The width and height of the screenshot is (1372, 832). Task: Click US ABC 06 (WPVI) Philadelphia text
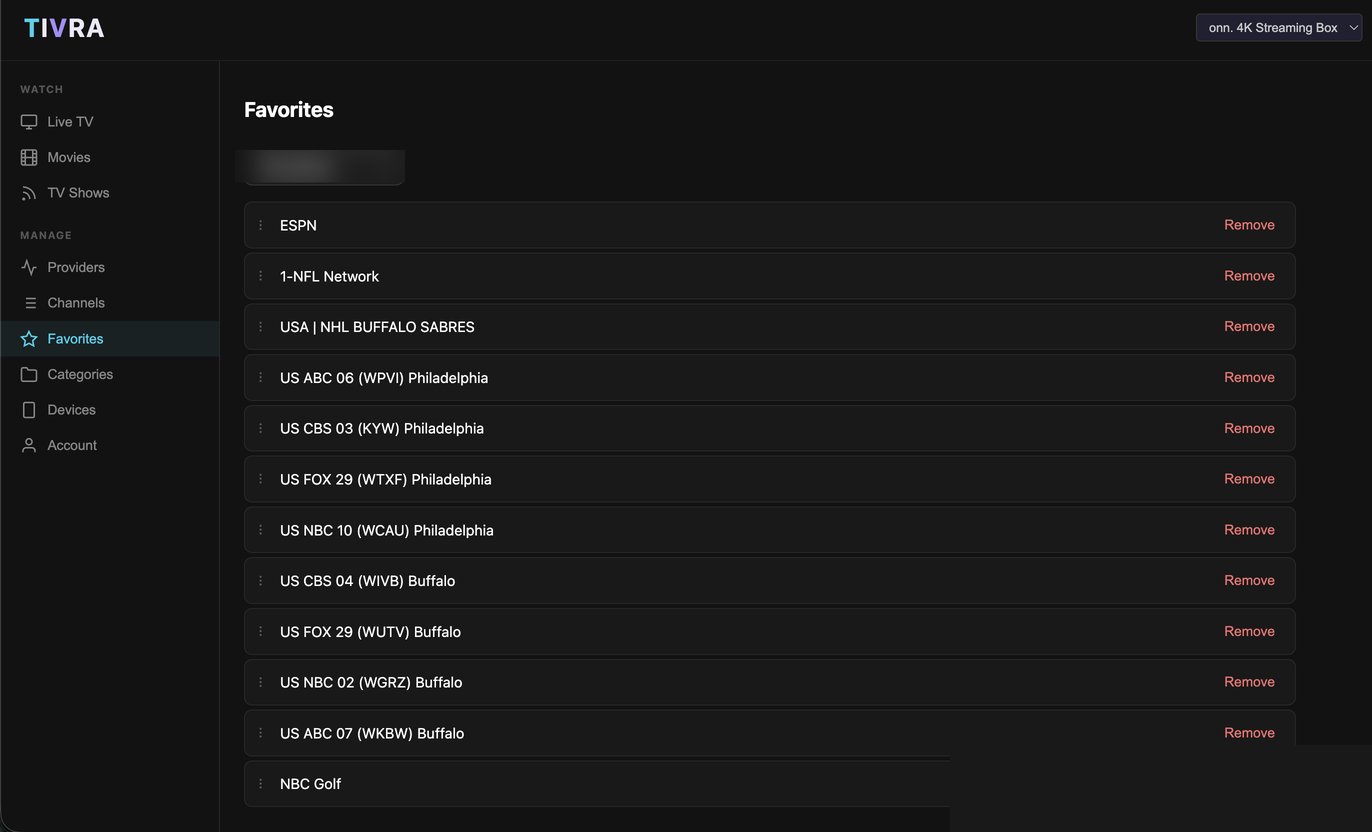tap(384, 378)
